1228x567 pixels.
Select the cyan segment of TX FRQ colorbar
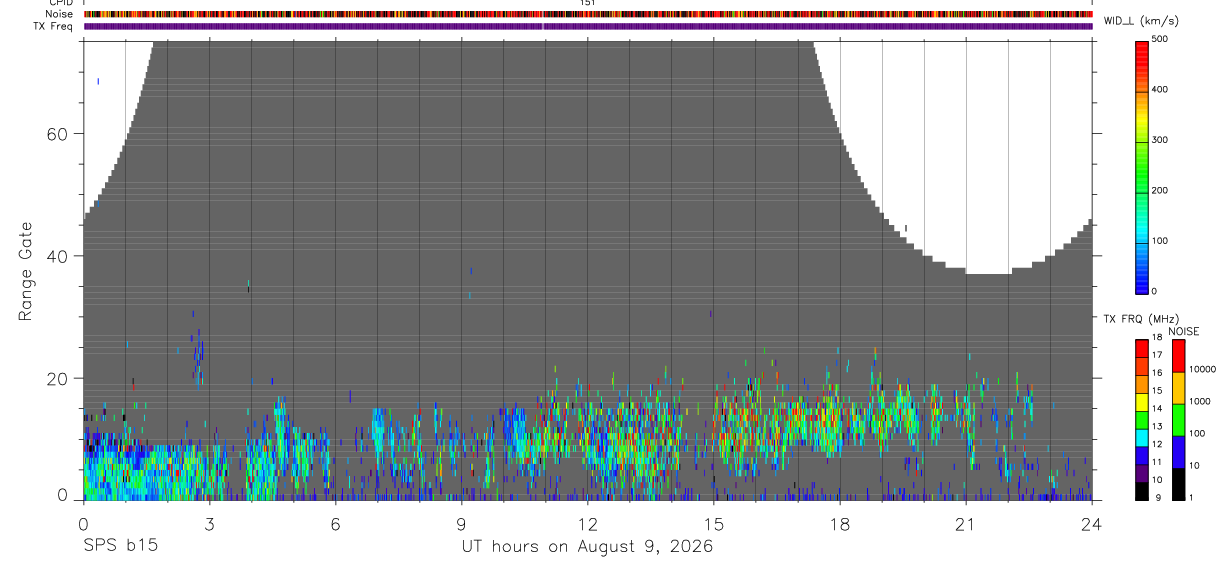tap(1142, 439)
